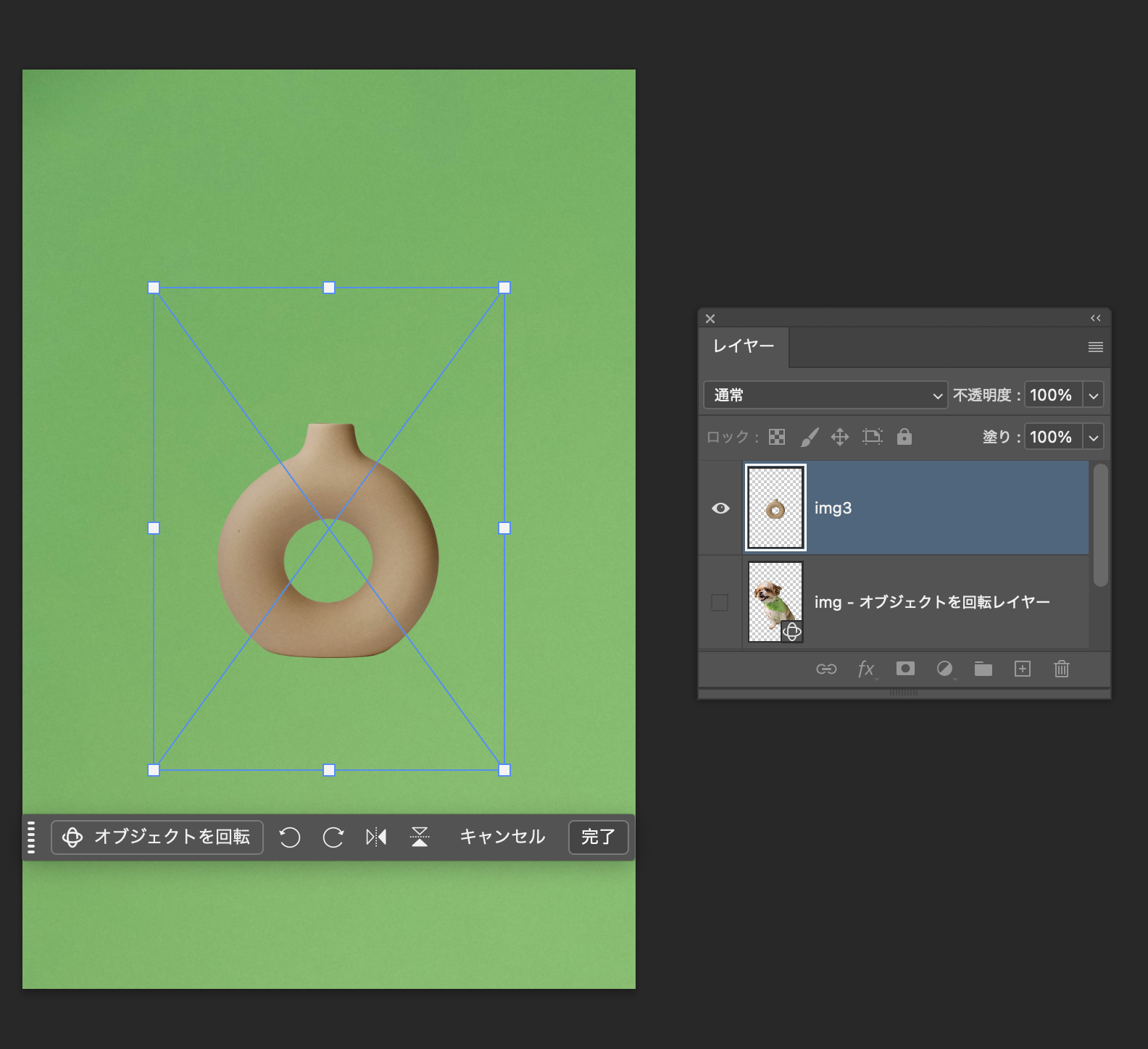
Task: Toggle lock all icon
Action: click(x=904, y=437)
